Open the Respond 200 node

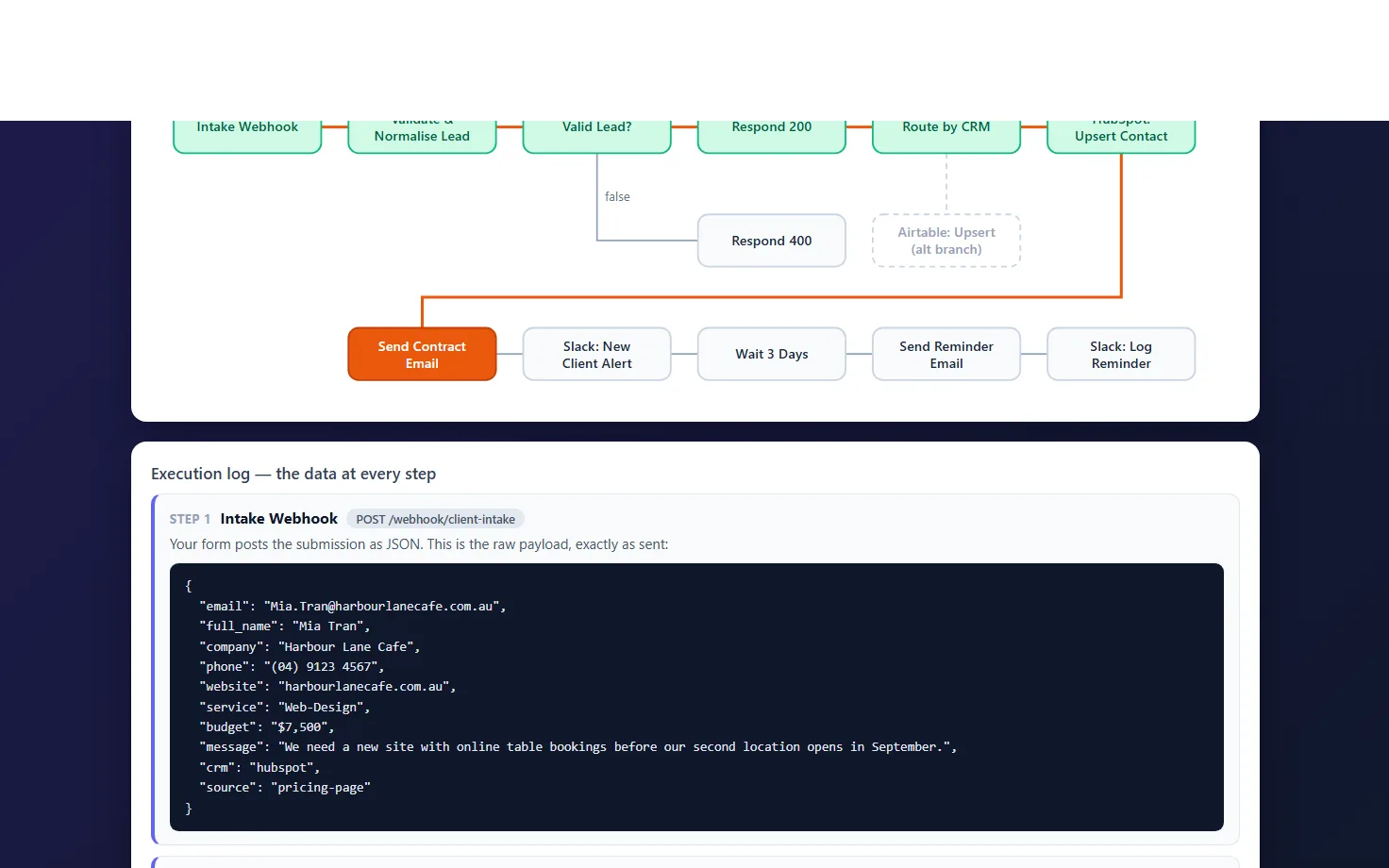[772, 136]
